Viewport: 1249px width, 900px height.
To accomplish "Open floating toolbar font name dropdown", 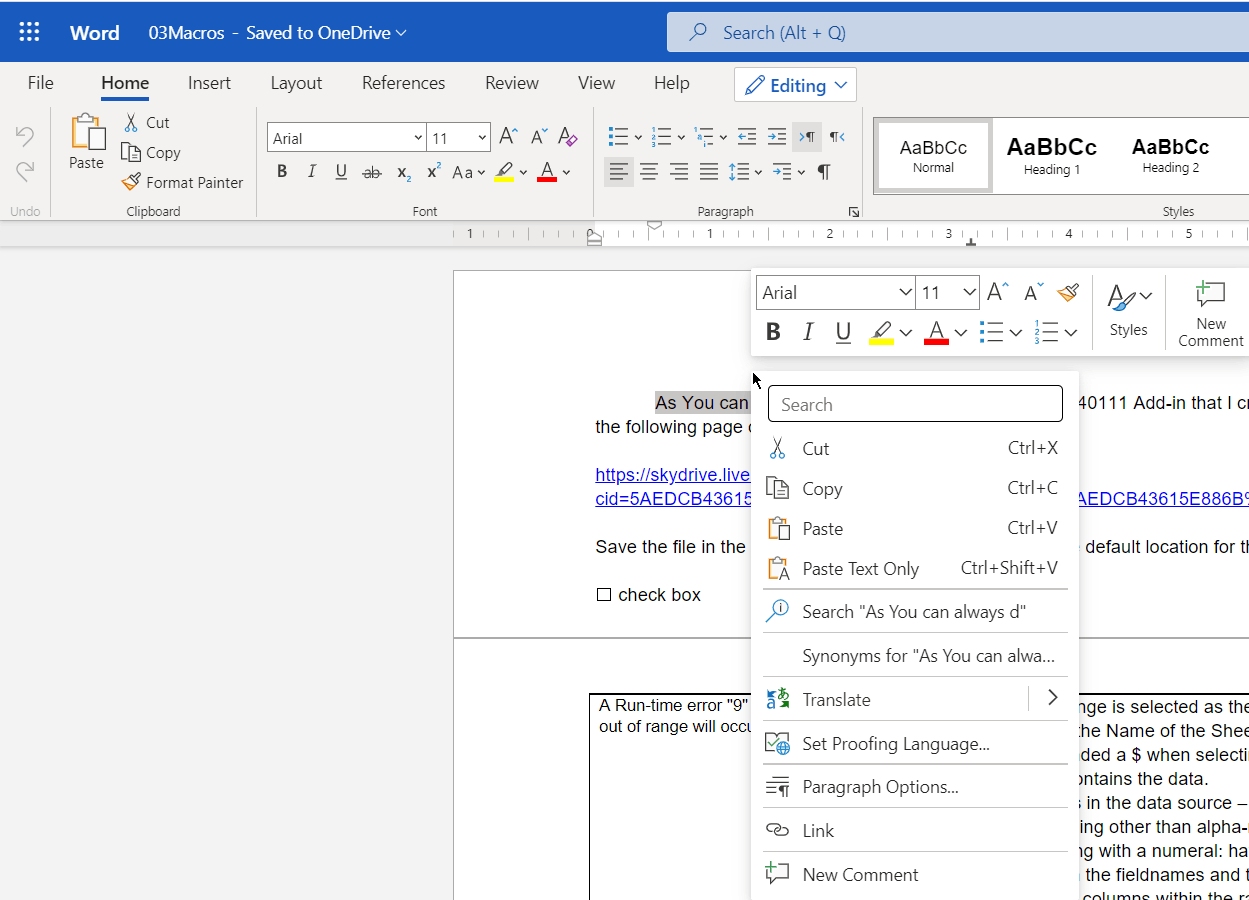I will point(905,293).
